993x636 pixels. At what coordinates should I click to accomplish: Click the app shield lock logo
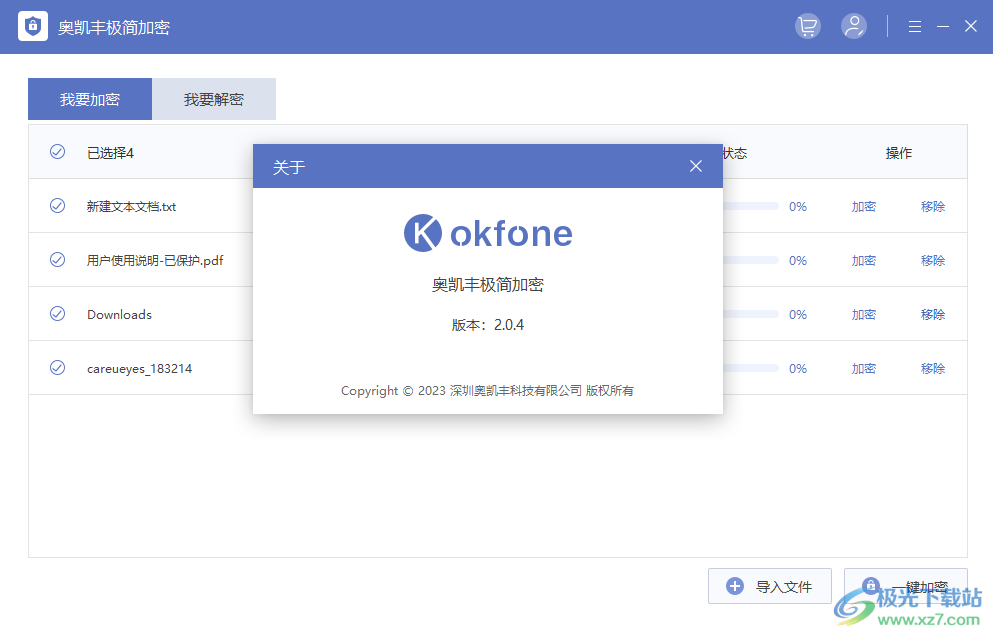[x=33, y=27]
